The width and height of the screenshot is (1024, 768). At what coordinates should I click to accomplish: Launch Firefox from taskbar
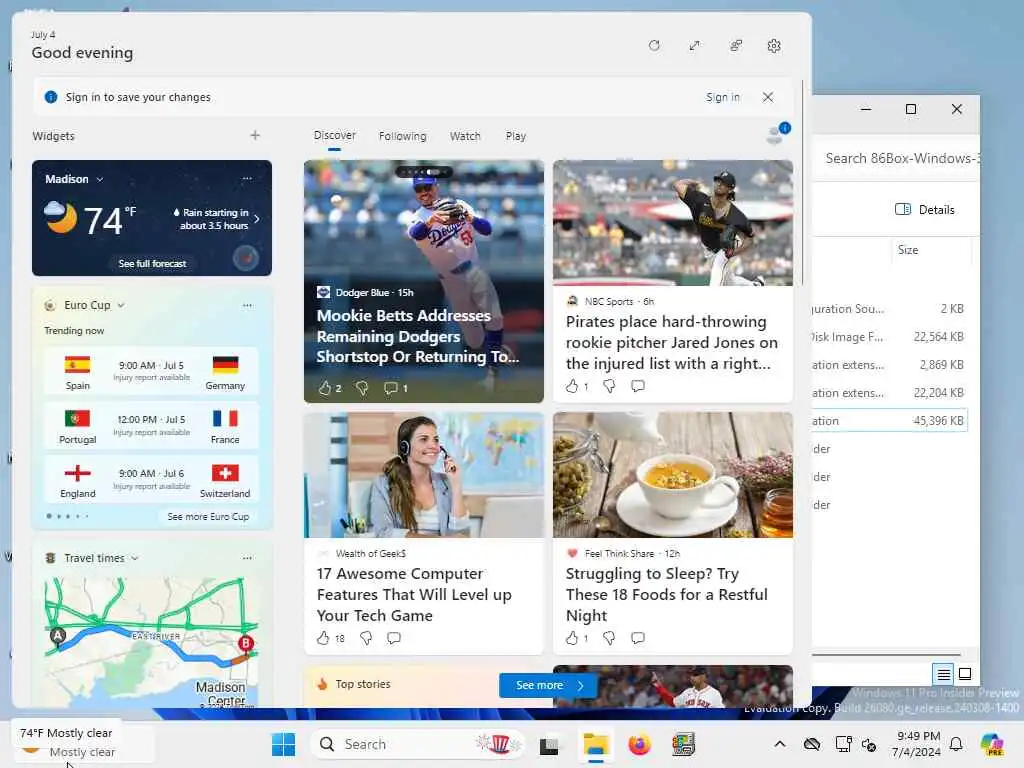click(x=639, y=744)
